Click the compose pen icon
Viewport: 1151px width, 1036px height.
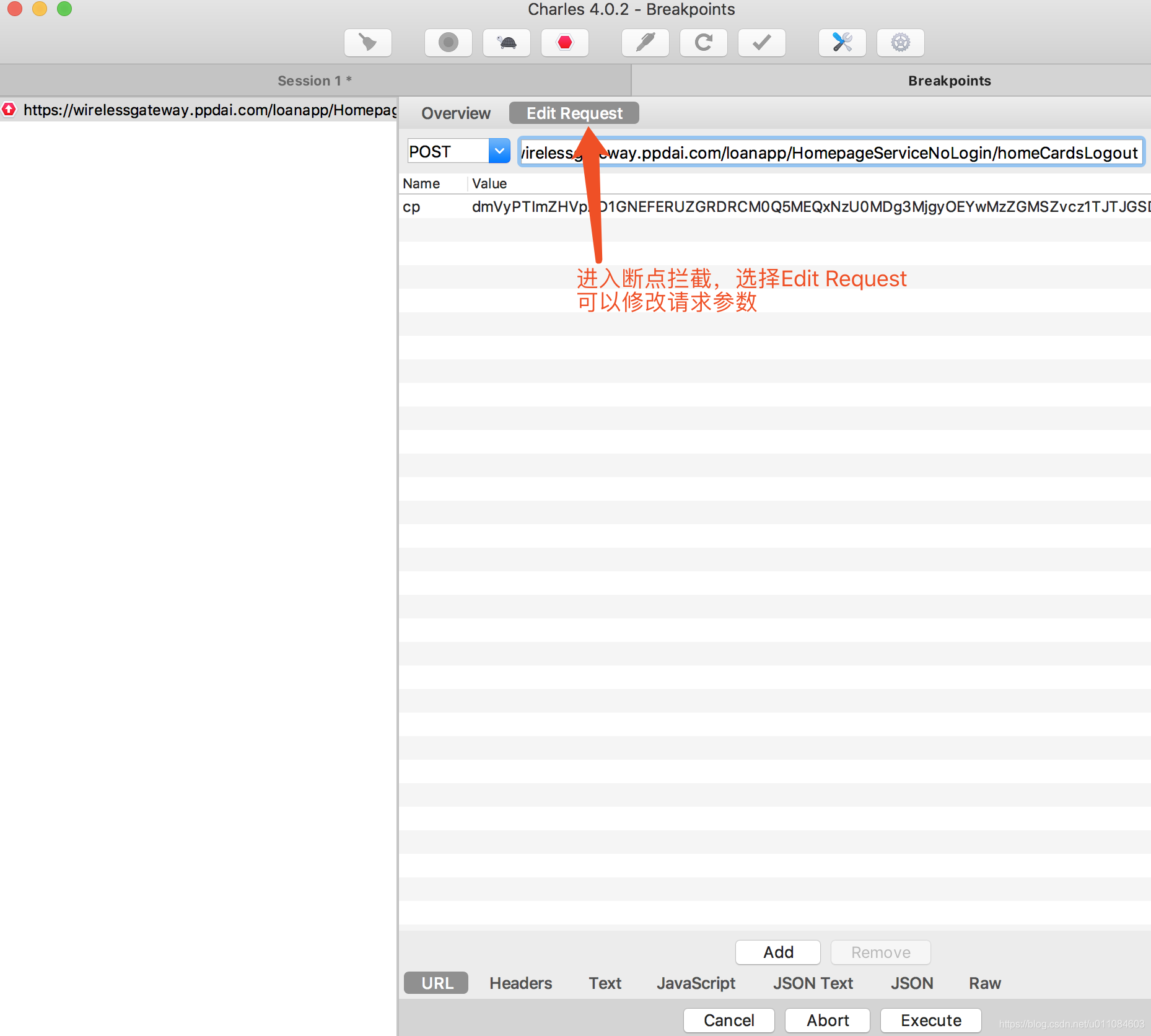[646, 43]
